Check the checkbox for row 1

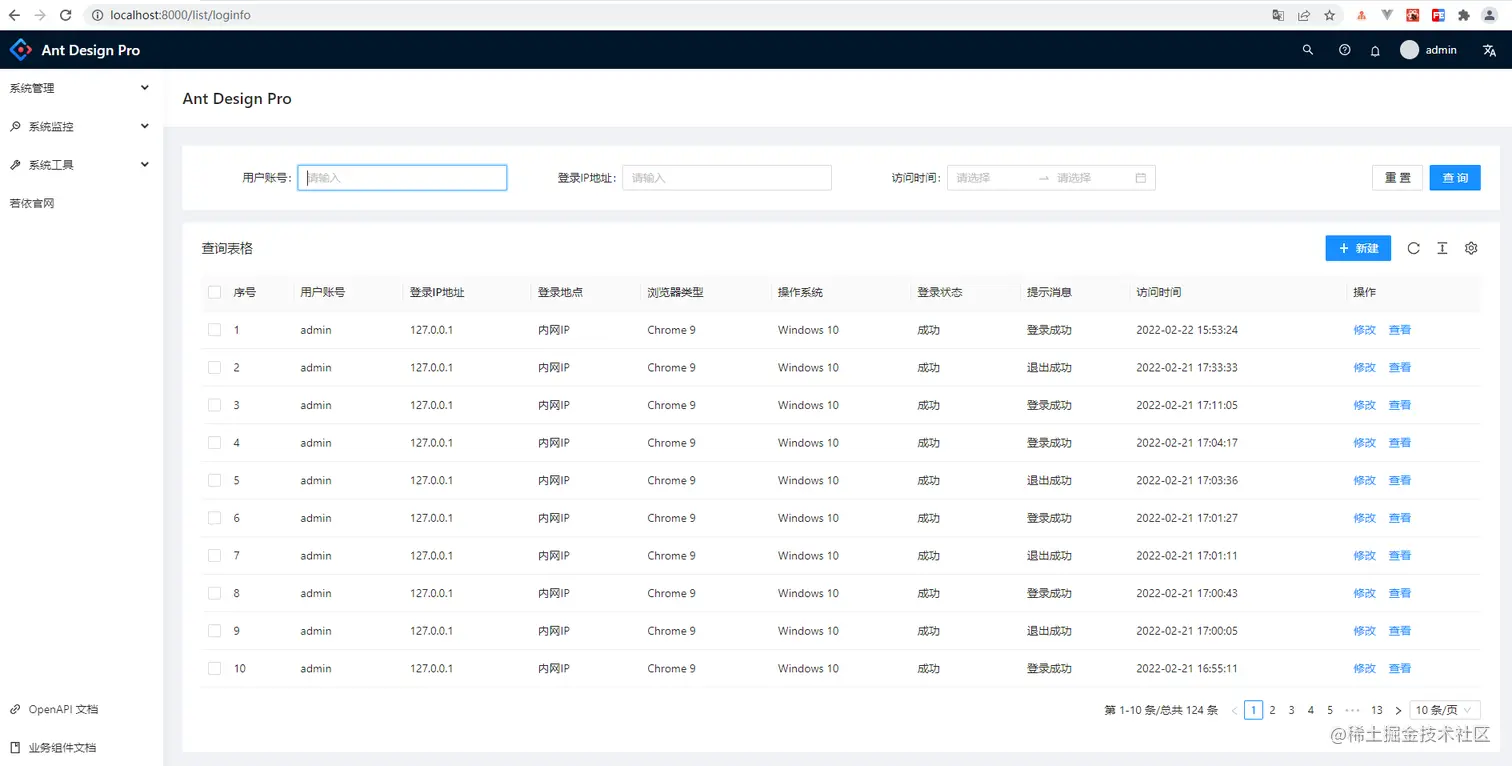[x=214, y=330]
